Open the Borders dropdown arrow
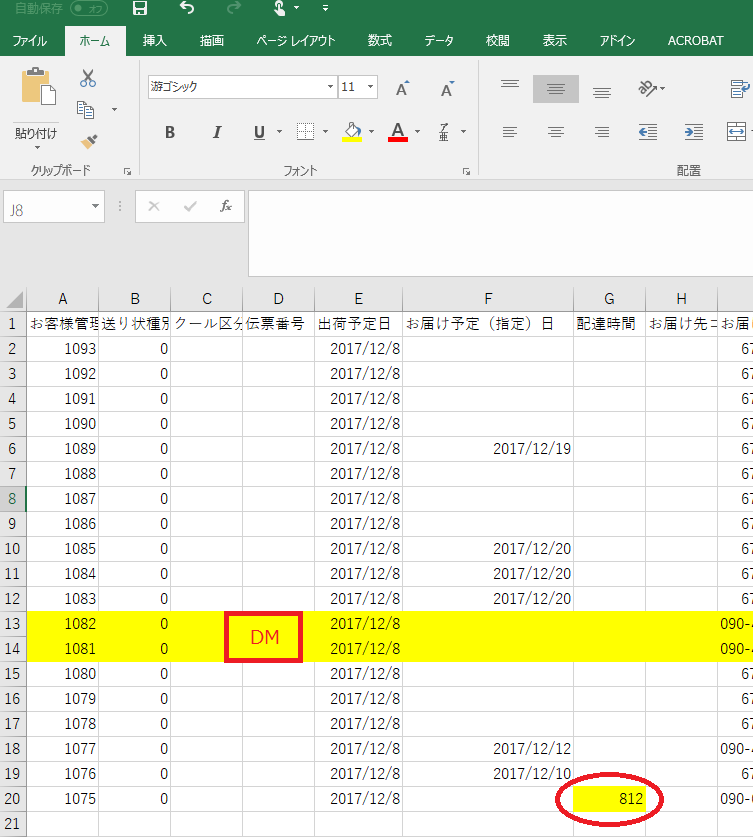Screen dimensions: 753x837 point(326,131)
